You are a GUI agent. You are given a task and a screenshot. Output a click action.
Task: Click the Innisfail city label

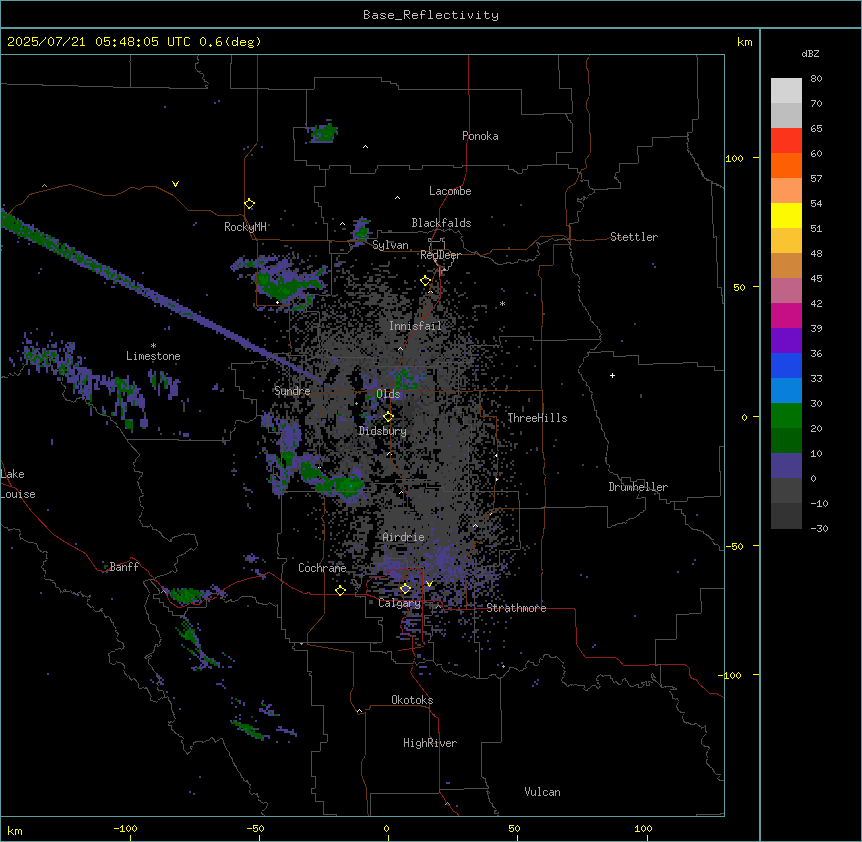[x=415, y=326]
